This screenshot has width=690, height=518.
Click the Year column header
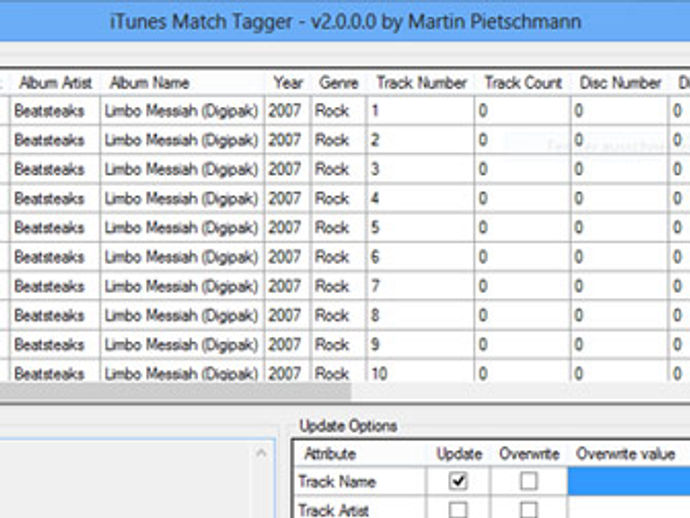(x=288, y=82)
